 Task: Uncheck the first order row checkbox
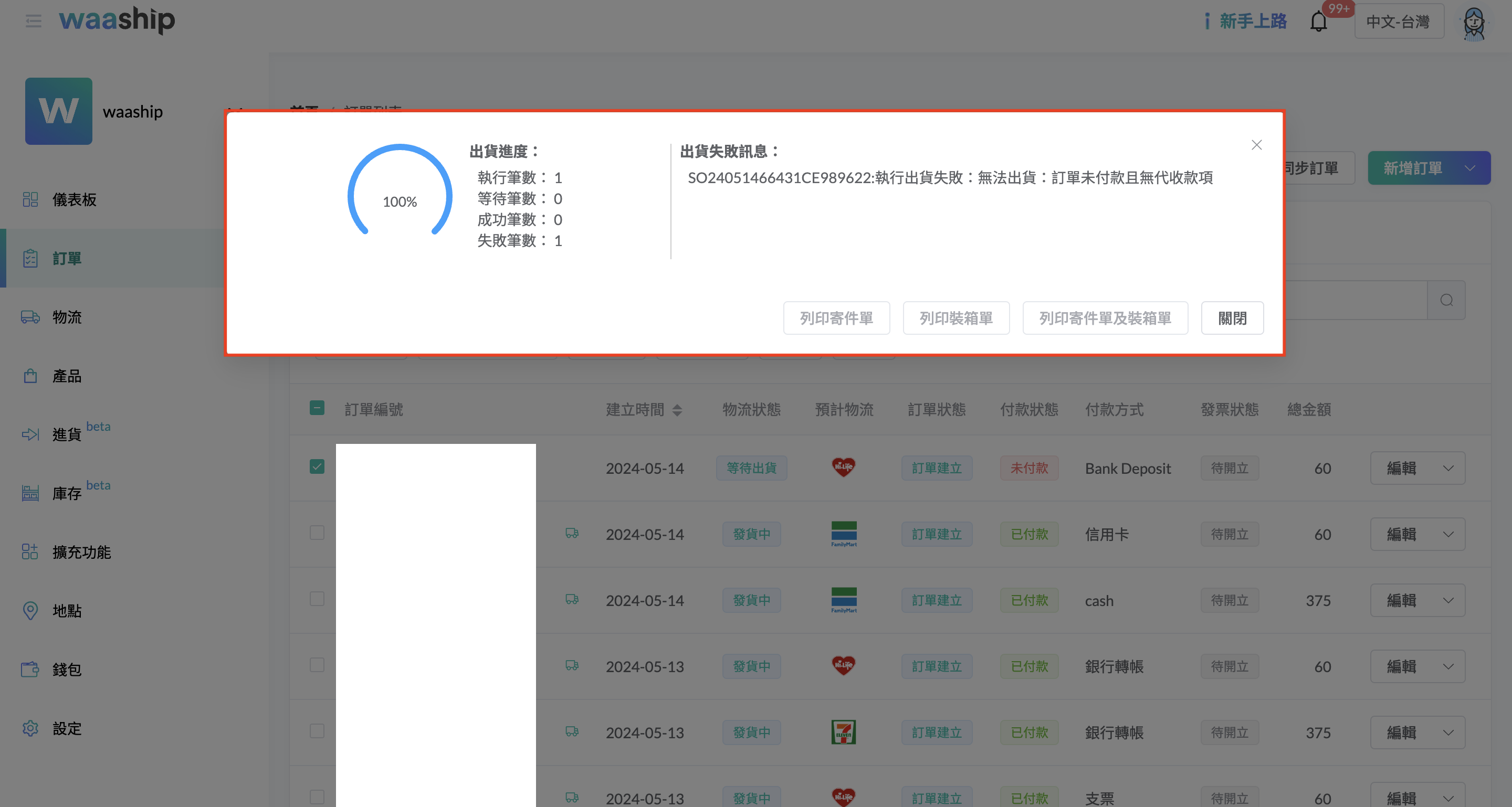click(317, 467)
